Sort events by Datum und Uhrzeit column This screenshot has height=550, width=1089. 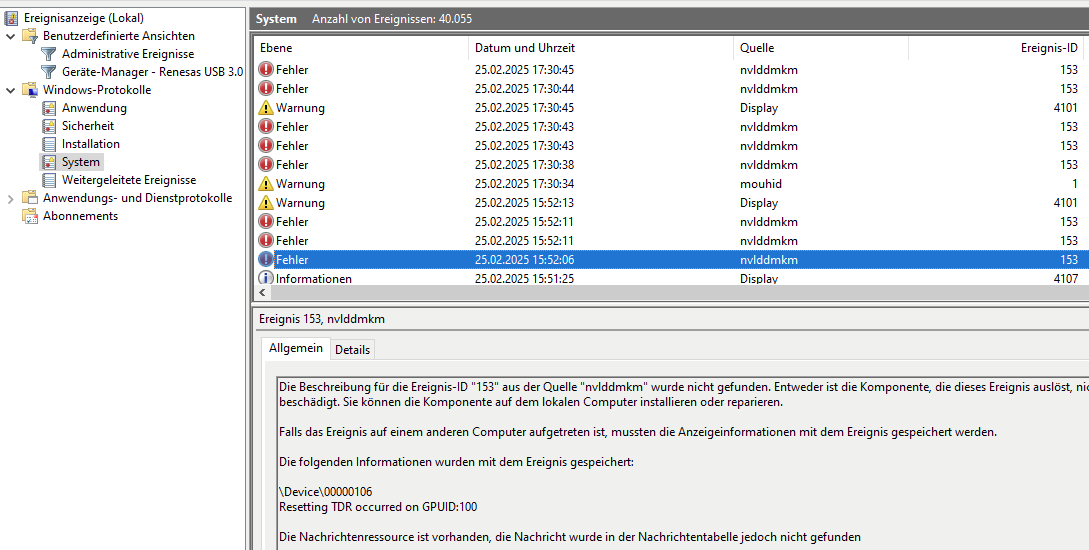[x=601, y=48]
